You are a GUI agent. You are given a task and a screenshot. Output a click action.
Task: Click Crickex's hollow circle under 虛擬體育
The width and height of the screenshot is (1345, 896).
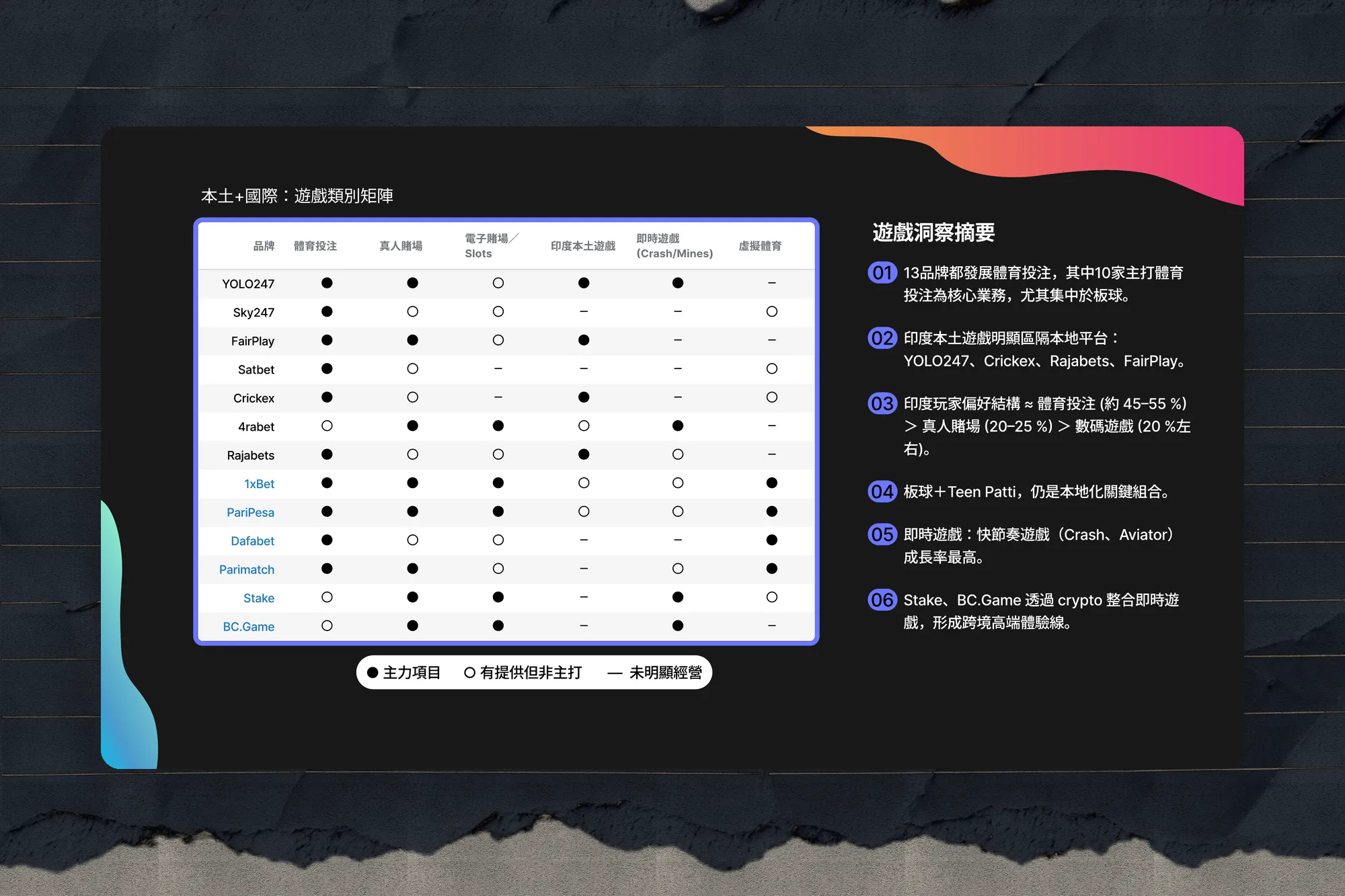(772, 397)
